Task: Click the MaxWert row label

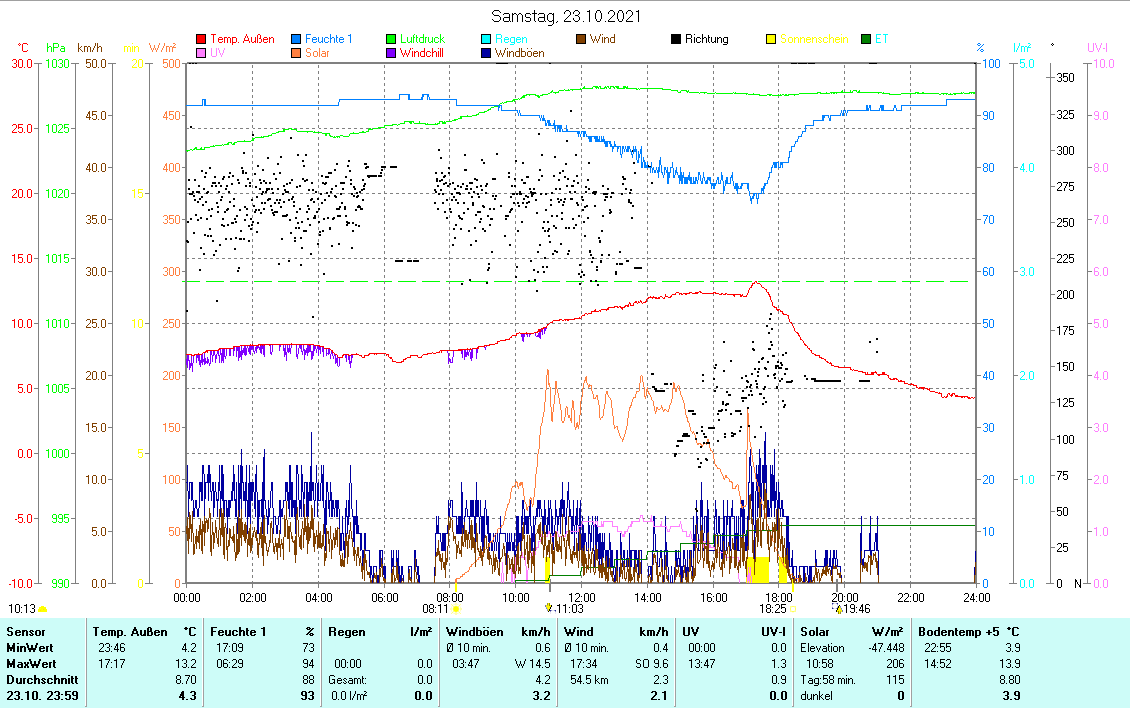Action: click(x=32, y=663)
